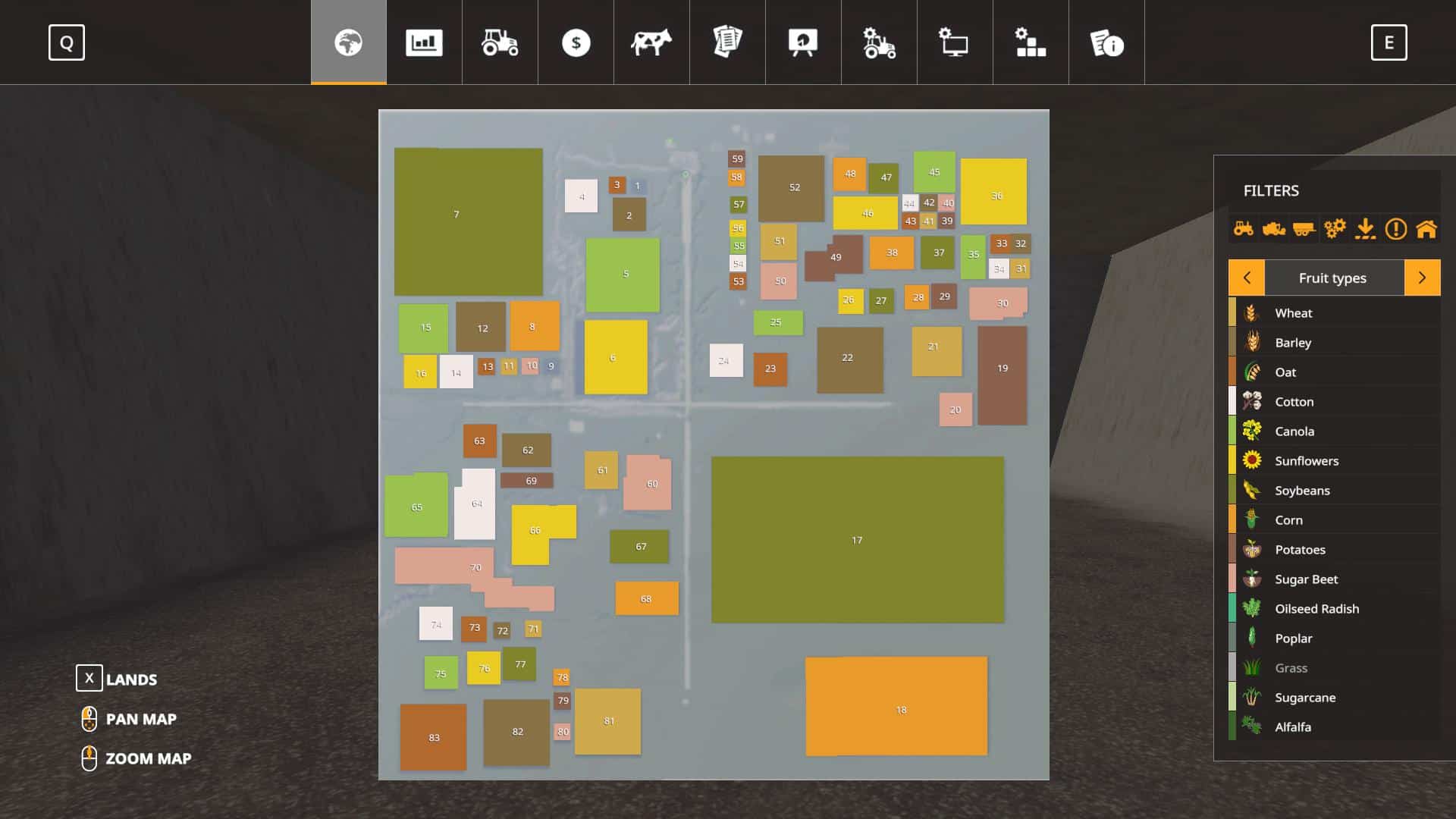Toggle the gears production filter icon
Viewport: 1456px width, 819px height.
[x=1335, y=228]
